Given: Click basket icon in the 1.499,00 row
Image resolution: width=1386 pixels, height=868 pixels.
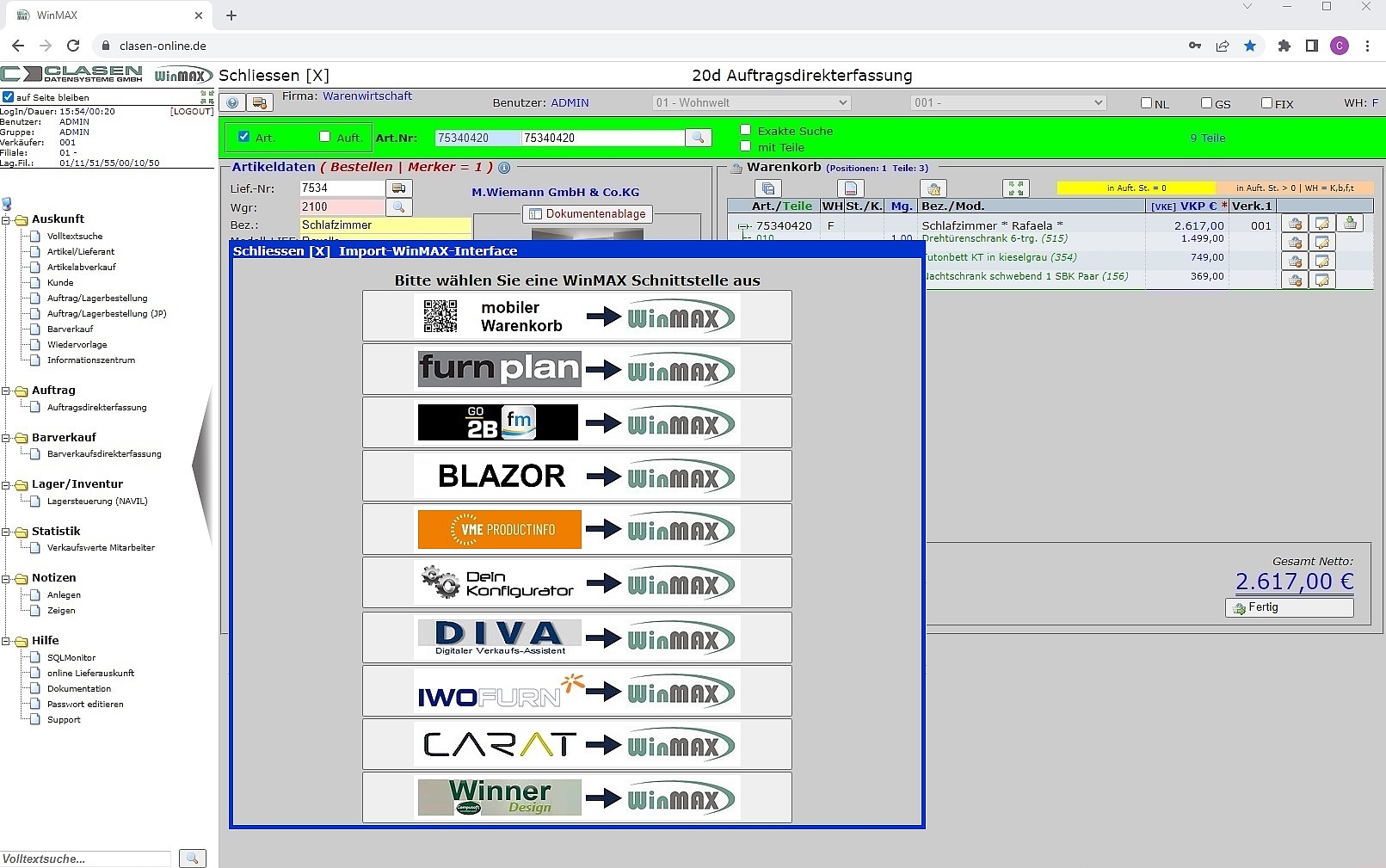Looking at the screenshot, I should [1295, 243].
